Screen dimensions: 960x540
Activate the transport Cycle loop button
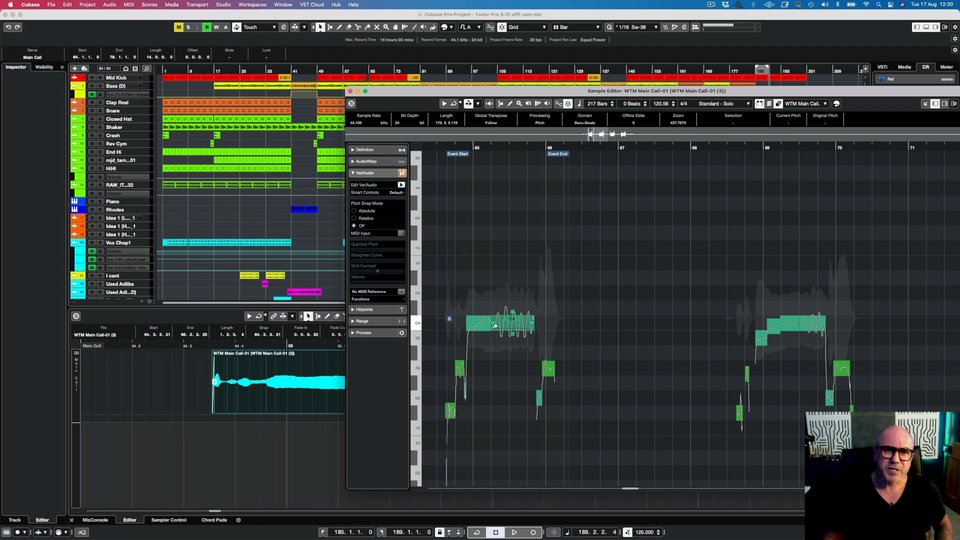click(476, 532)
